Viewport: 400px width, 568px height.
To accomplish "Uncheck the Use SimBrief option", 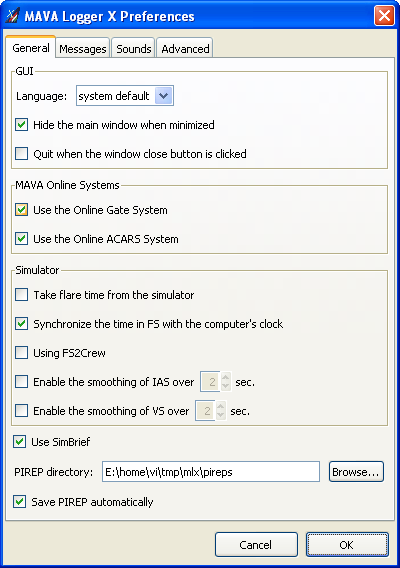I will (20, 442).
